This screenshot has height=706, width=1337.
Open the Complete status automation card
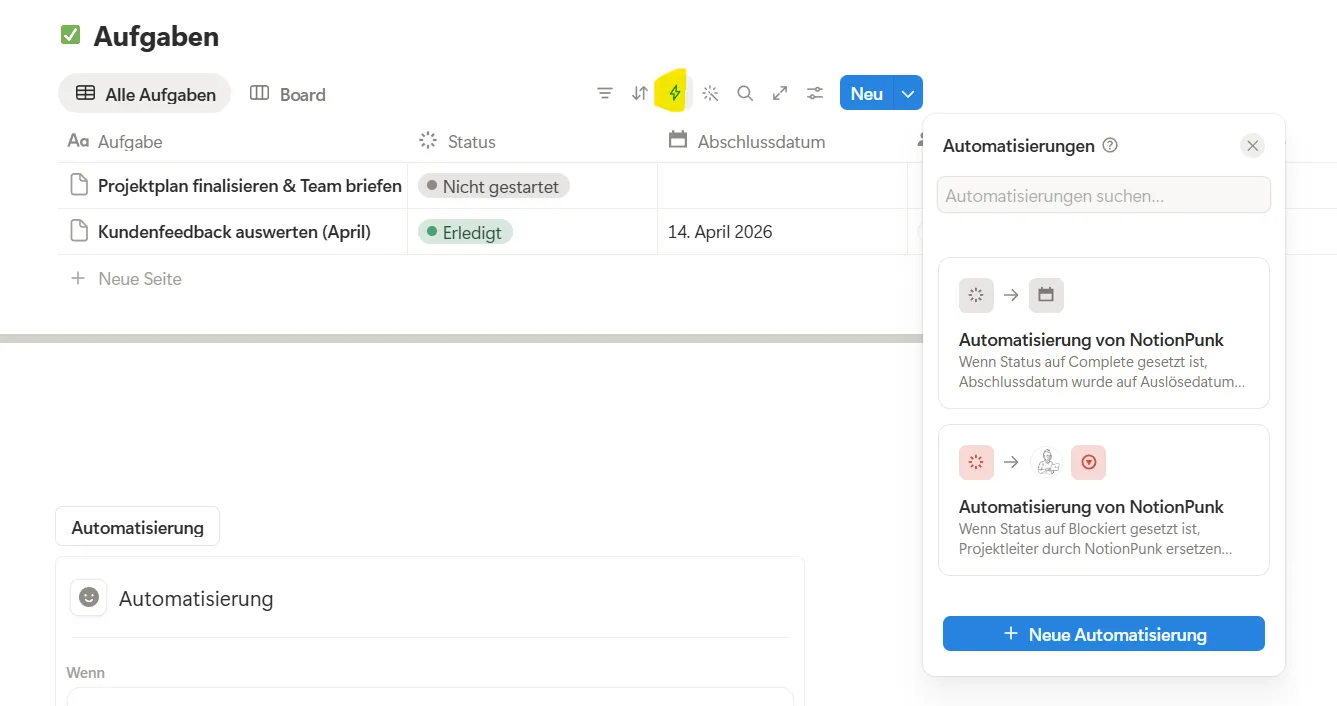tap(1104, 333)
